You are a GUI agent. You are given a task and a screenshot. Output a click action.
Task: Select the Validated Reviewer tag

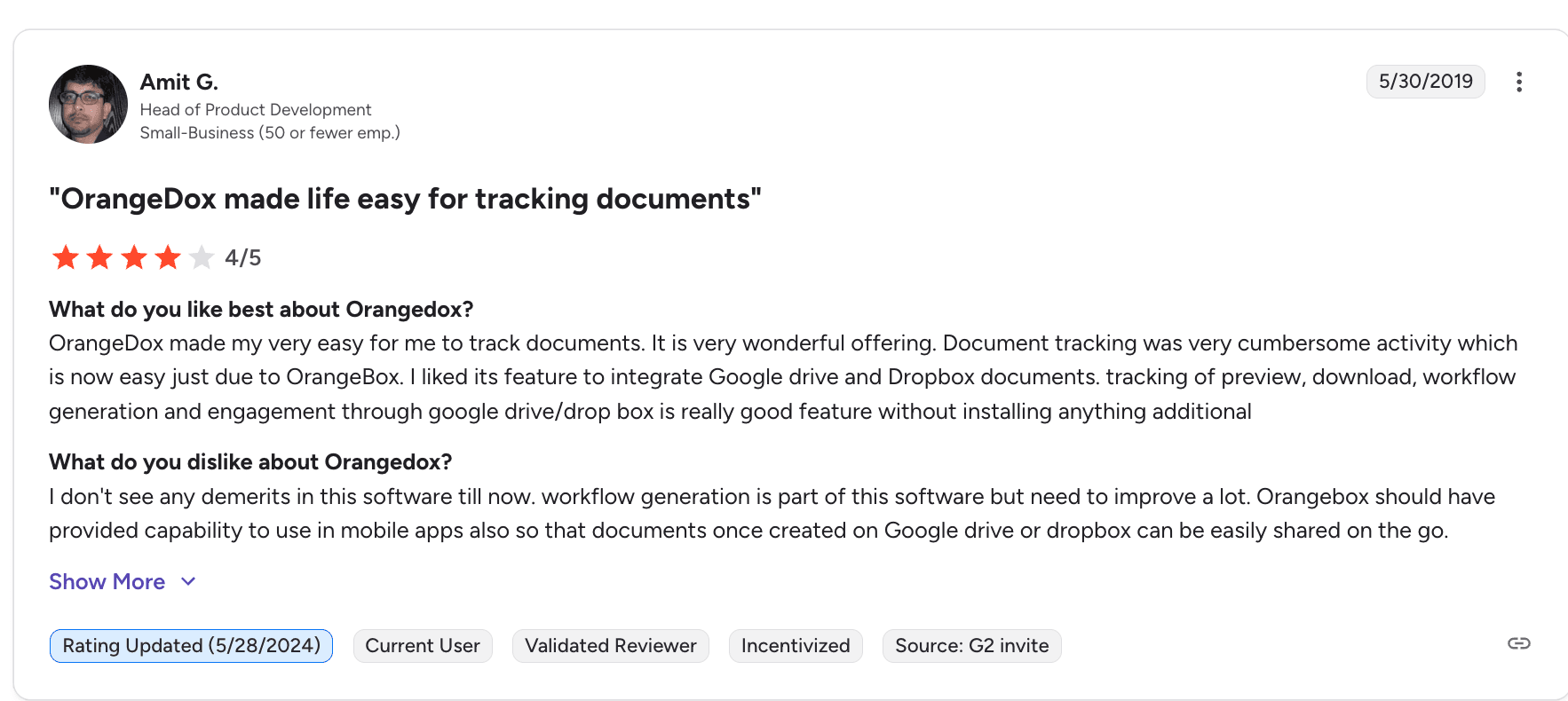pos(610,646)
